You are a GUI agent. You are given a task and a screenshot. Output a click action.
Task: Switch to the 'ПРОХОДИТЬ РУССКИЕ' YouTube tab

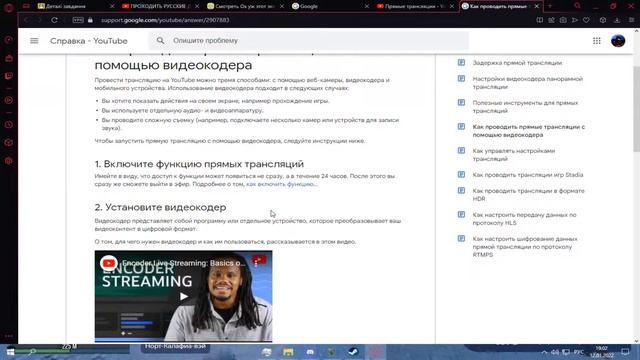pos(159,6)
